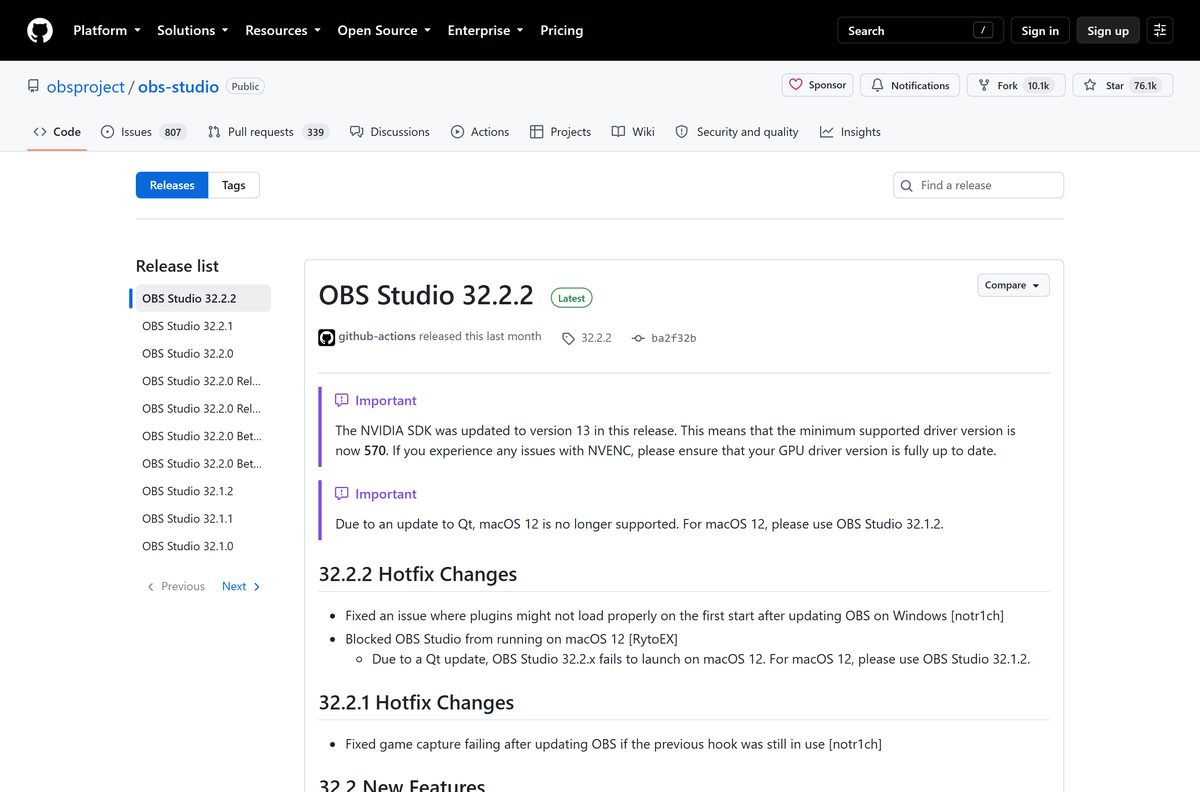Expand the Resources menu
Screen dimensions: 1200x792
click(283, 30)
